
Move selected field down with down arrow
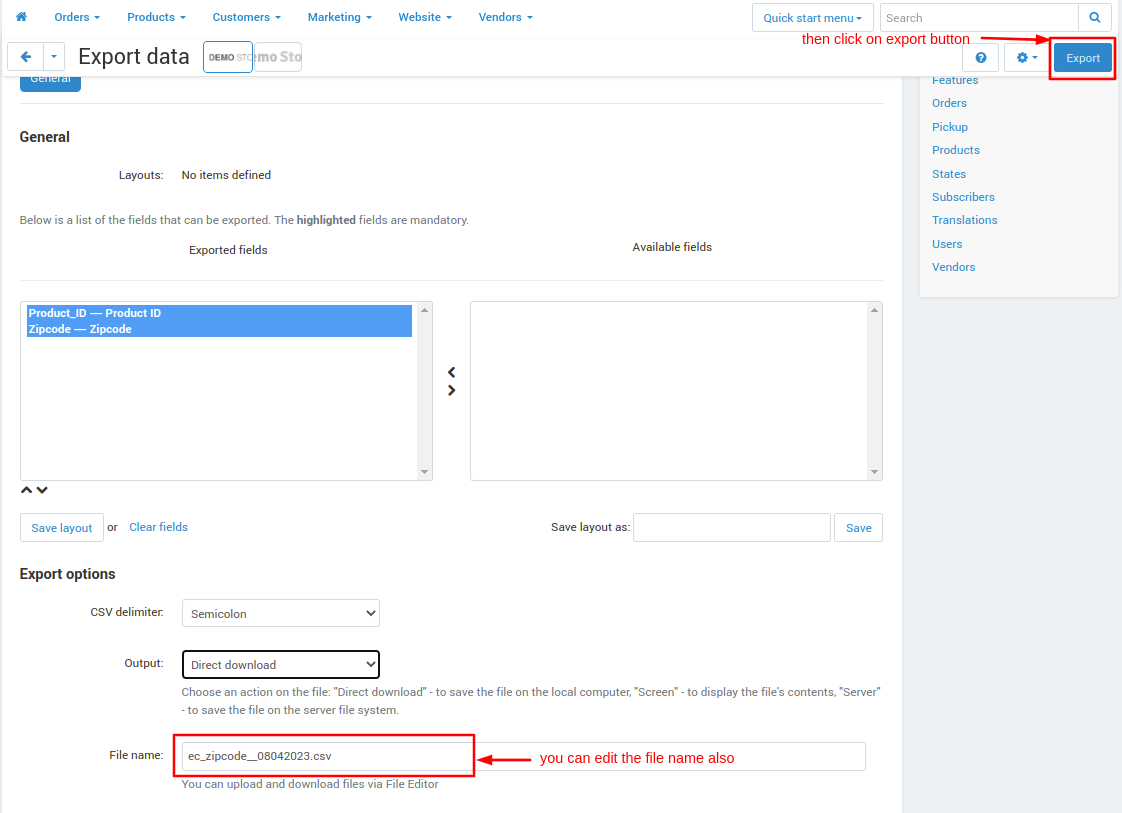(42, 490)
